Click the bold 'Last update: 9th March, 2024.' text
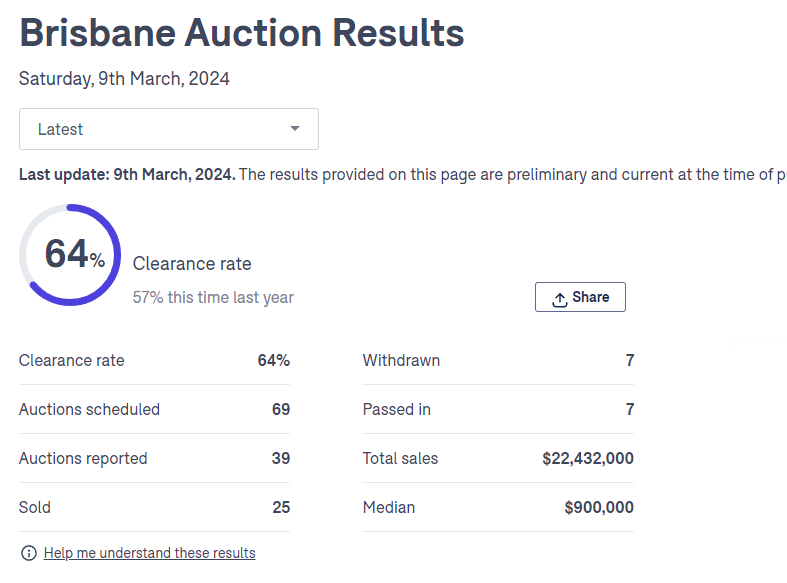Viewport: 787px width, 583px height. click(127, 174)
